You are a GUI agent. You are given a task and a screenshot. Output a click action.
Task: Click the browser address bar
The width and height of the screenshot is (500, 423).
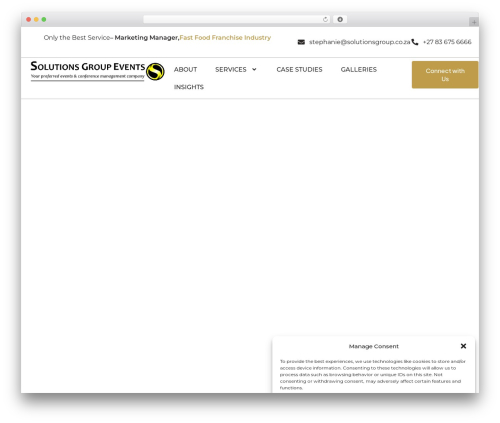[237, 19]
